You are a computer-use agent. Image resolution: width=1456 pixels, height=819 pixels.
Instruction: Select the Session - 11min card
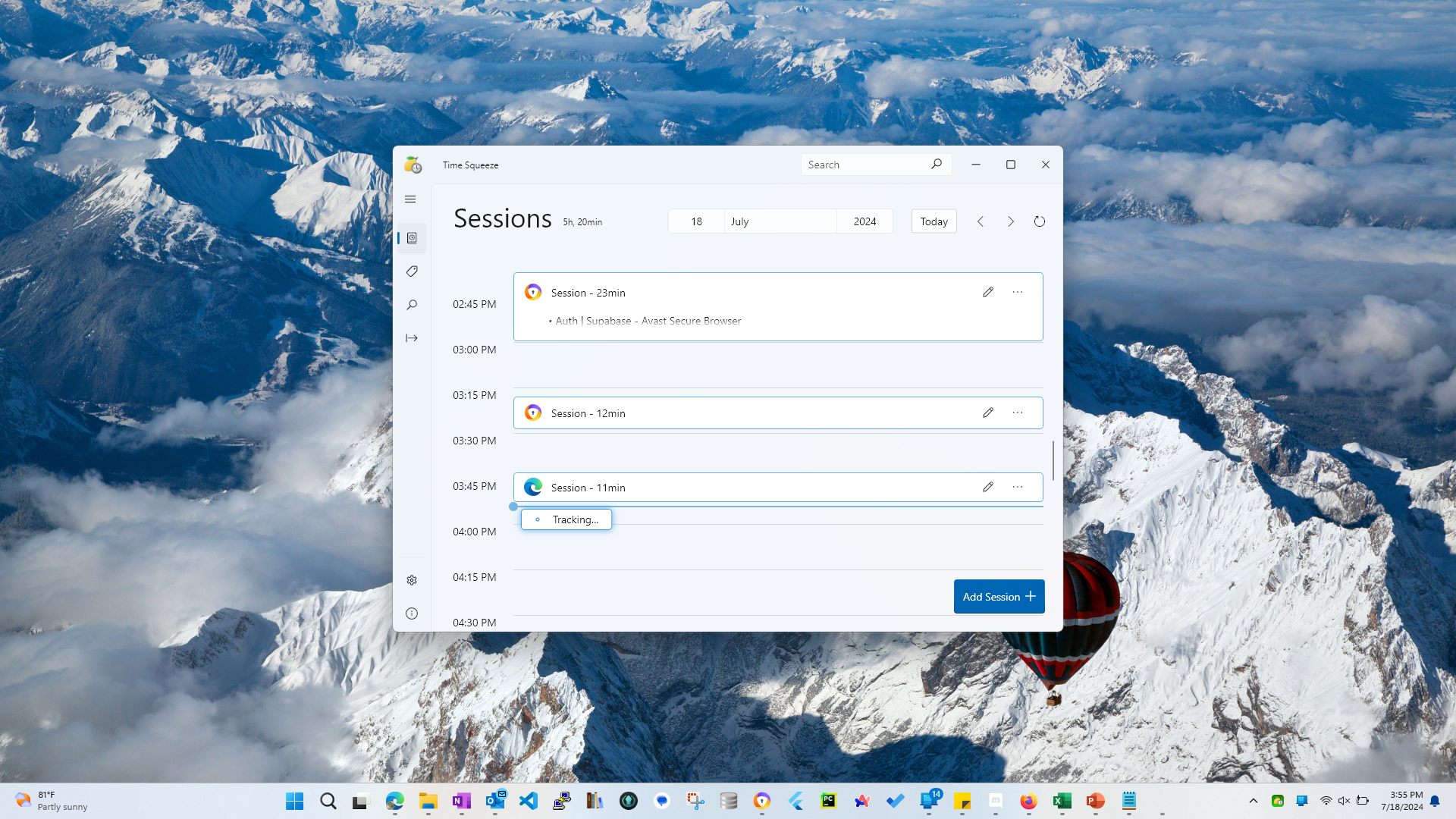778,487
